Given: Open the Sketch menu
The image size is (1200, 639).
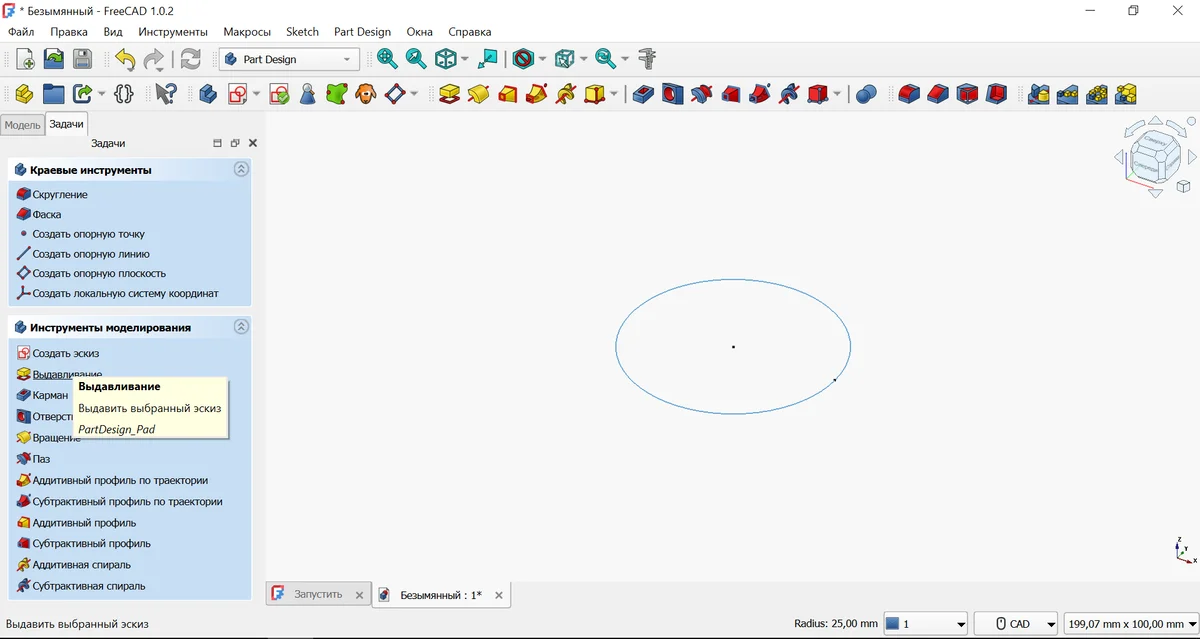Looking at the screenshot, I should coord(302,32).
